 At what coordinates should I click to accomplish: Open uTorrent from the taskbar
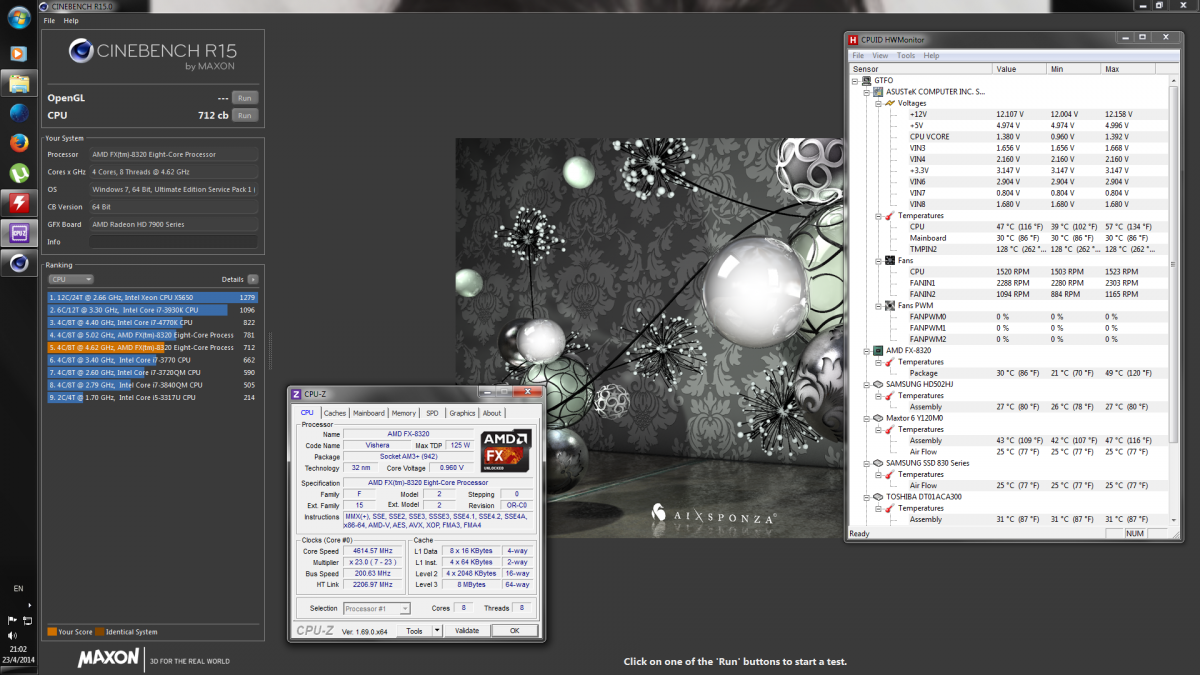(19, 173)
